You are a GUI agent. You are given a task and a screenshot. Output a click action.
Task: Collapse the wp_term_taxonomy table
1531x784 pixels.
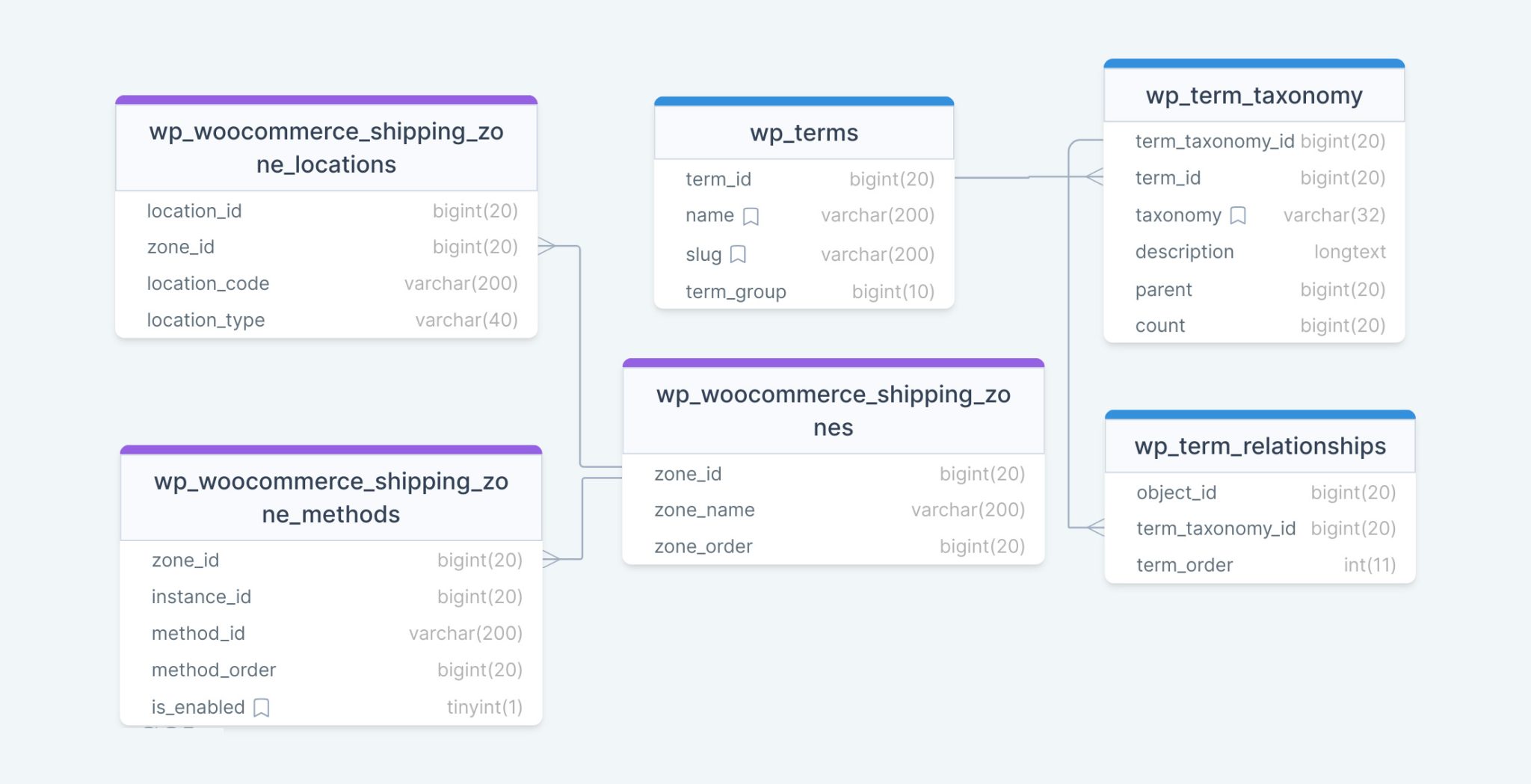tap(1254, 96)
